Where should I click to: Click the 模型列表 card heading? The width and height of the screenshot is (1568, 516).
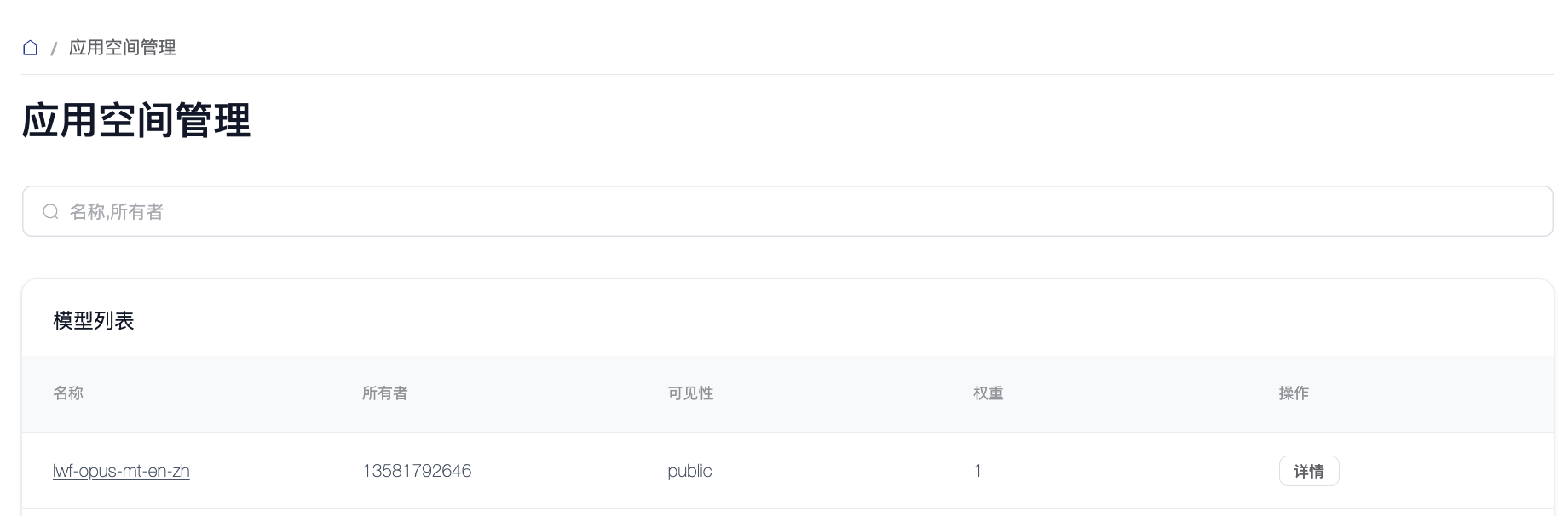[94, 321]
